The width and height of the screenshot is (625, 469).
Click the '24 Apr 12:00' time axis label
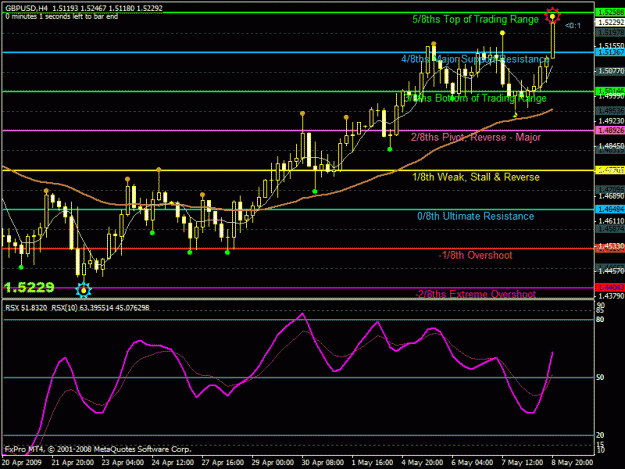tap(173, 463)
